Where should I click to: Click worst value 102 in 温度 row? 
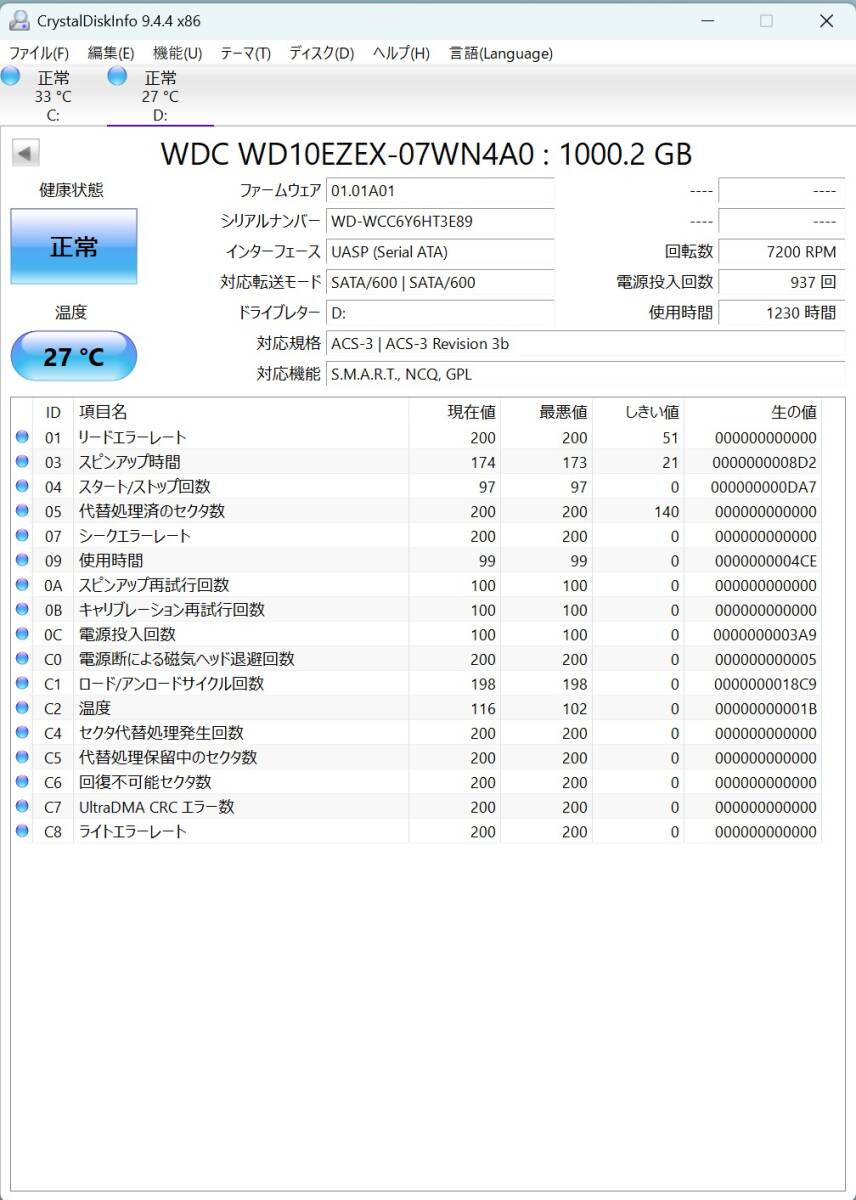coord(575,709)
